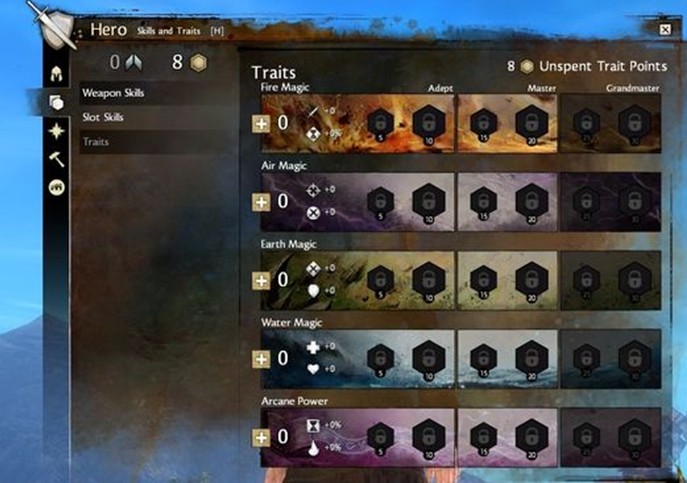
Task: Click Air Magic locked 20-point Master slot
Action: tap(531, 203)
